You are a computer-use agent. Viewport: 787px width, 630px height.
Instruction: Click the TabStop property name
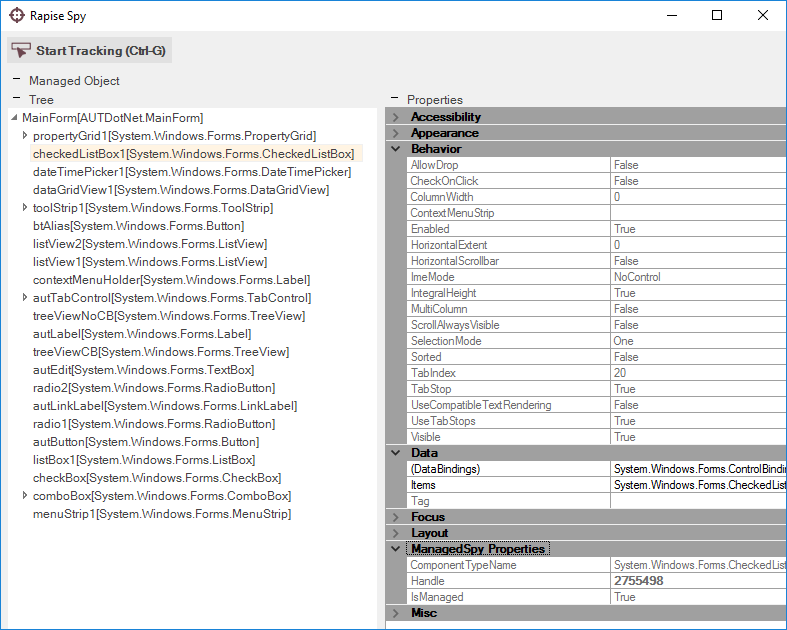(x=431, y=389)
